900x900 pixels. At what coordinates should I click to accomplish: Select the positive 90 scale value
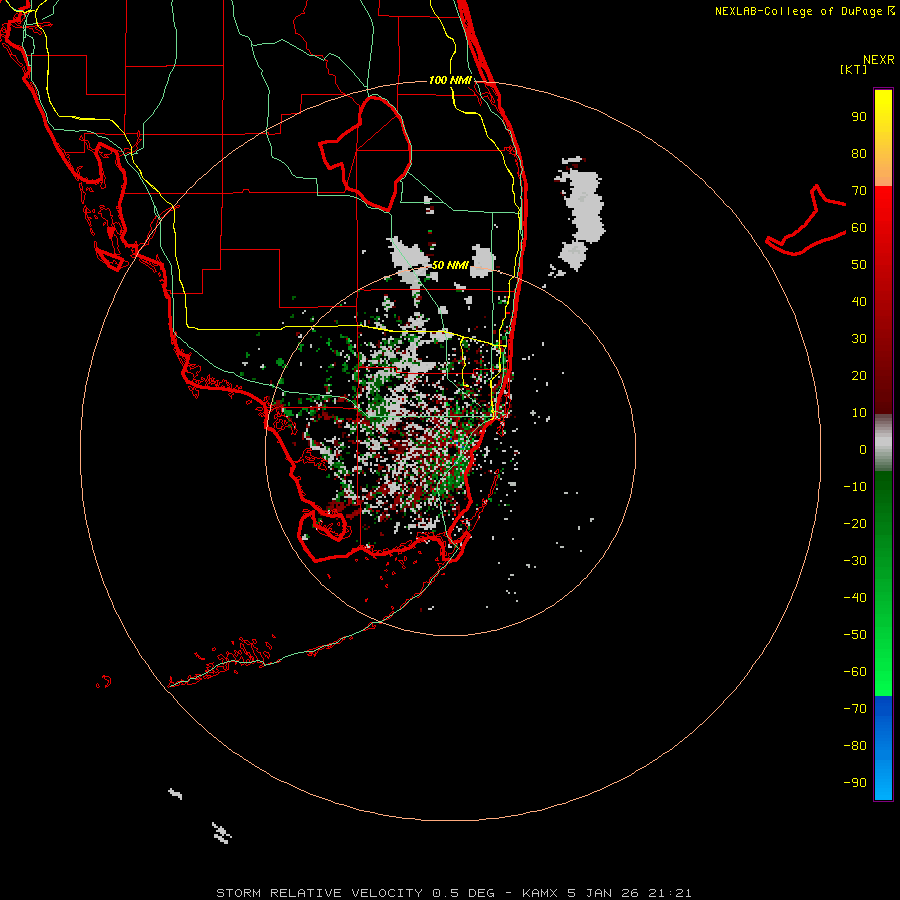pos(859,117)
